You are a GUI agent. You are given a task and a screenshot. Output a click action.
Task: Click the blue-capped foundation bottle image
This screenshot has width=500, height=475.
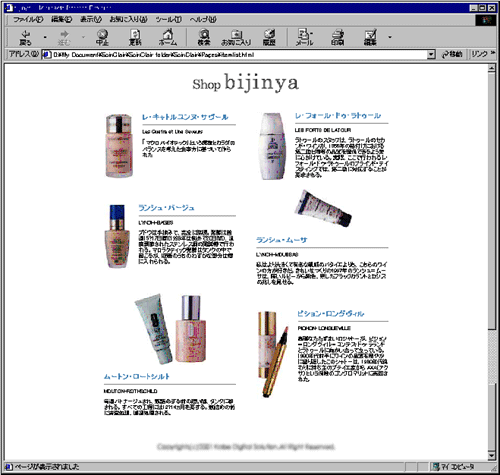pyautogui.click(x=117, y=236)
